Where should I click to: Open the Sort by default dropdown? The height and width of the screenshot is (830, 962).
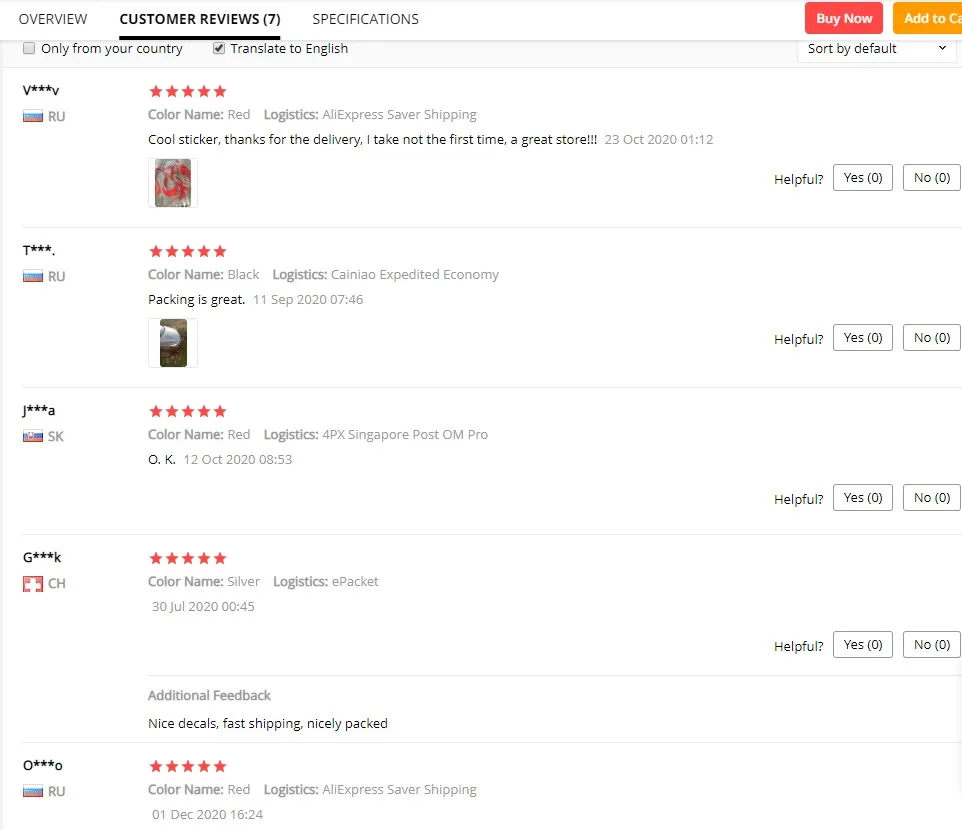click(876, 48)
